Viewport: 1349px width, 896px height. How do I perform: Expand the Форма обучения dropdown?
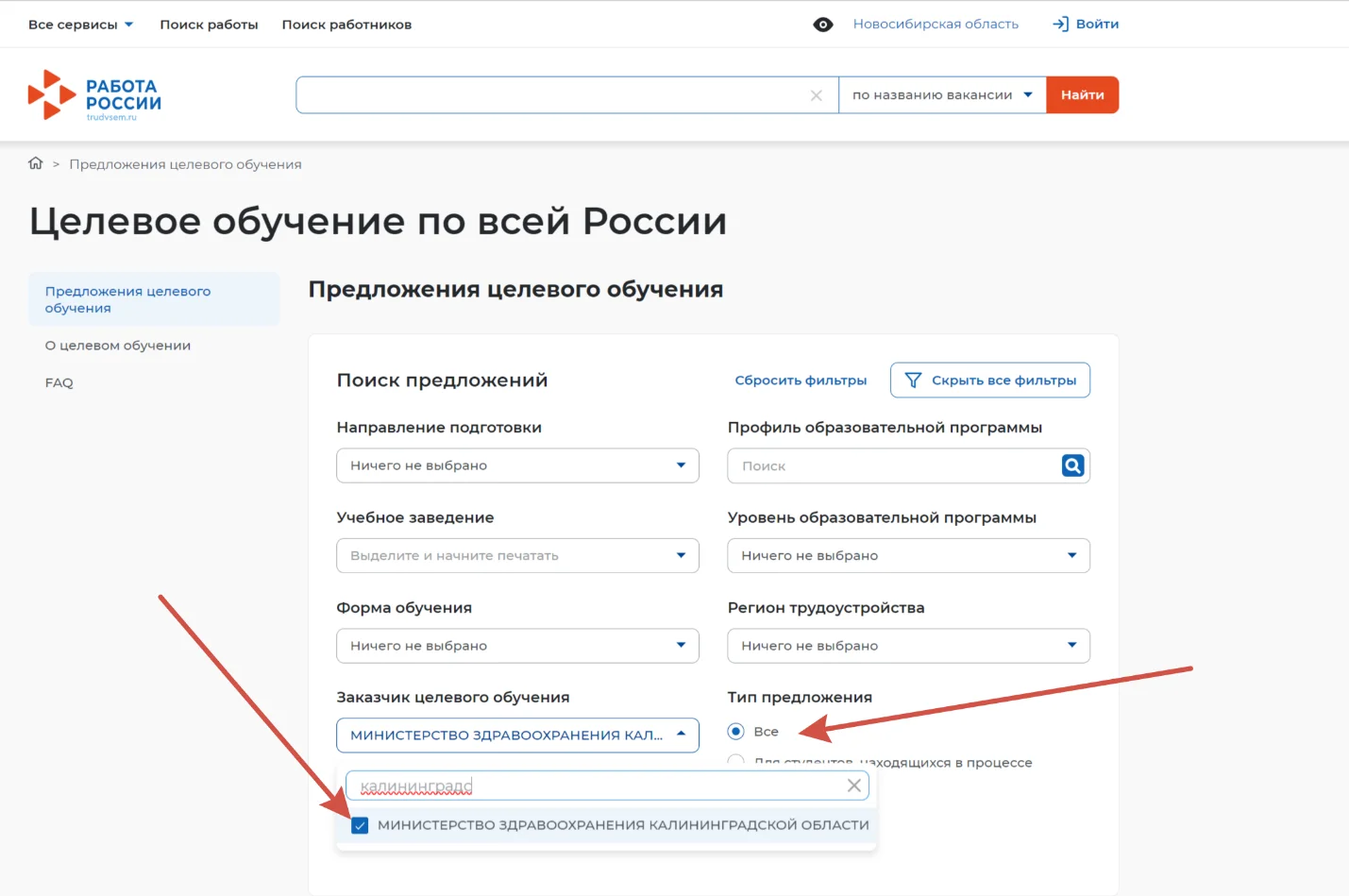pyautogui.click(x=517, y=646)
